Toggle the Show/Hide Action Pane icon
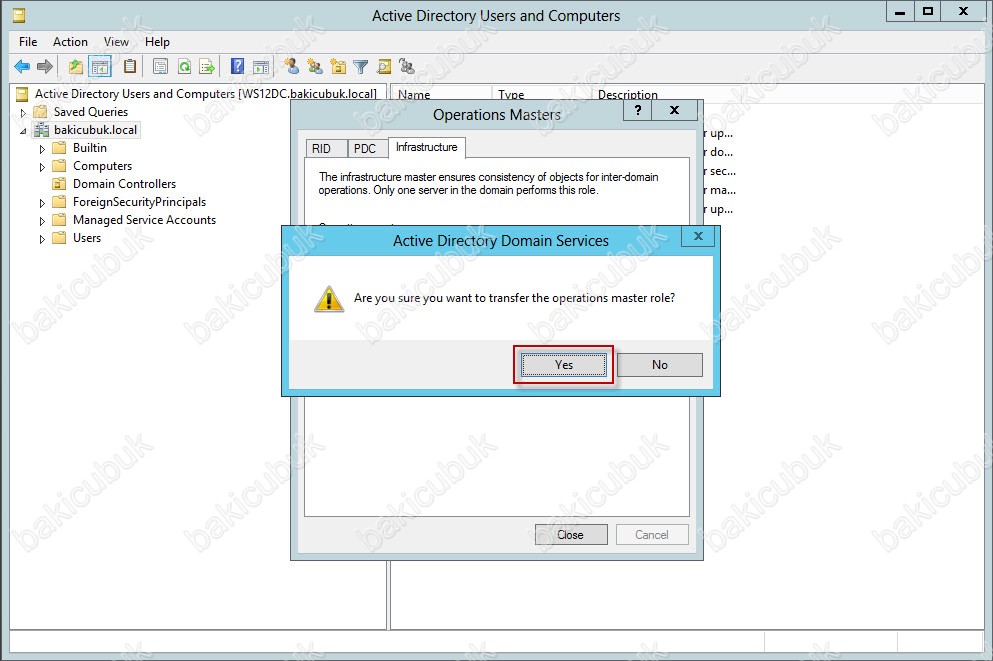Viewport: 993px width, 661px height. coord(261,66)
